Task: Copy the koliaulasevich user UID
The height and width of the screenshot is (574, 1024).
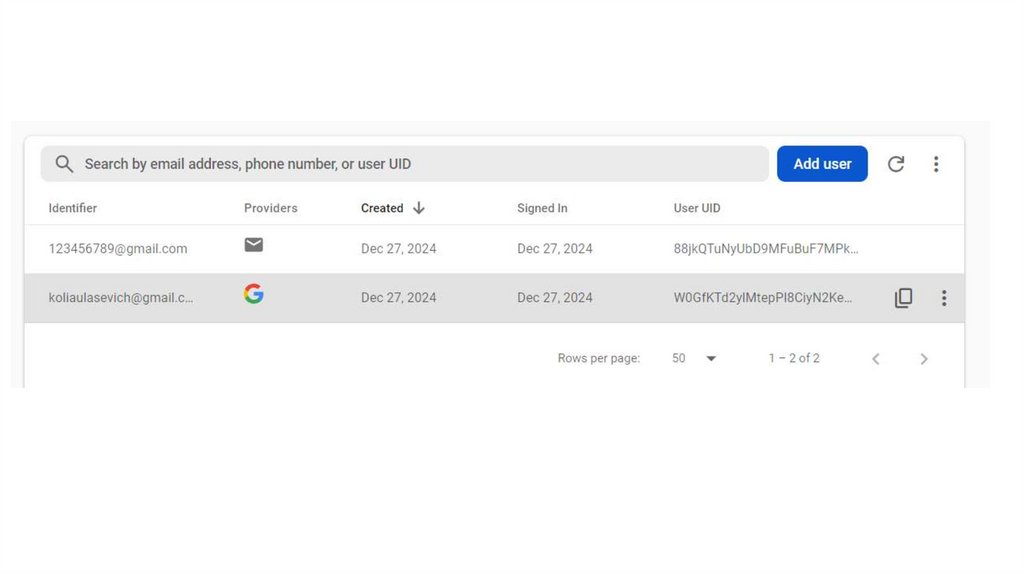Action: click(x=903, y=298)
